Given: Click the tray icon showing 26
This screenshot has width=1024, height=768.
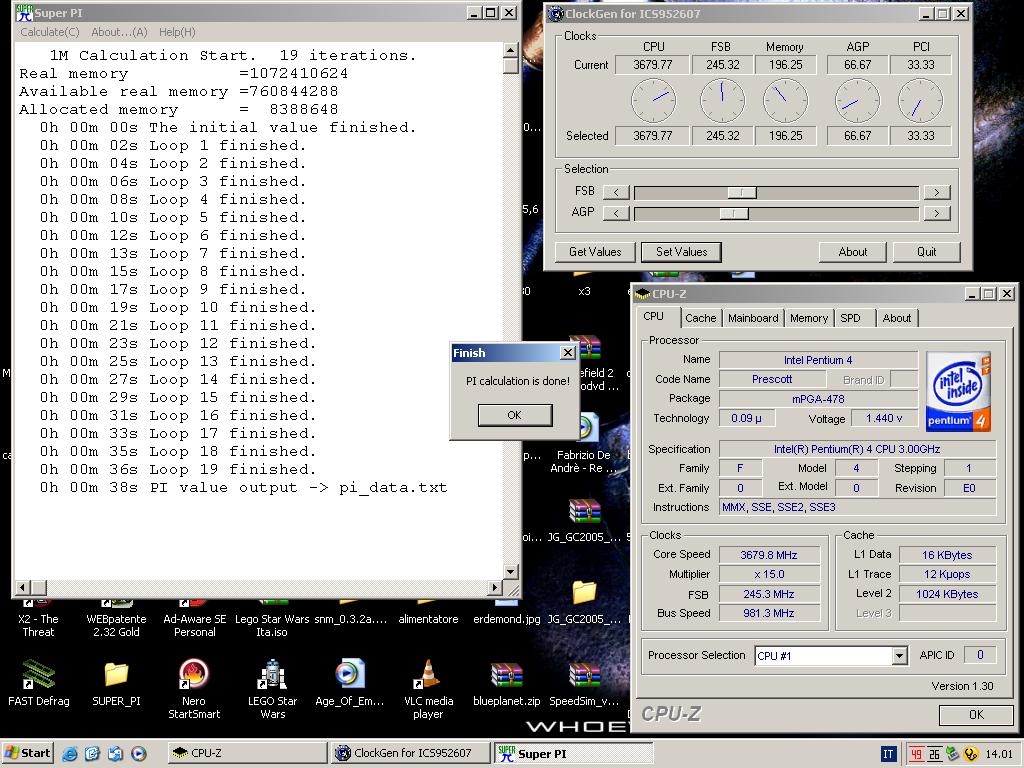Looking at the screenshot, I should (x=934, y=754).
